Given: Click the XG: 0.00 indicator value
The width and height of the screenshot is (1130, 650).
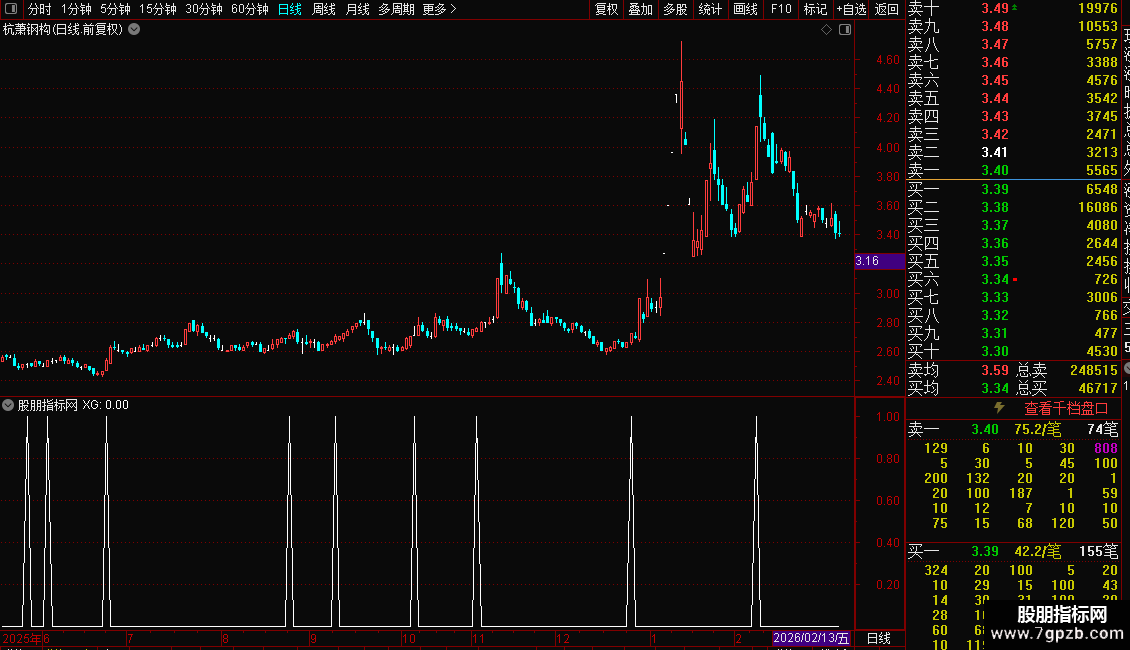Looking at the screenshot, I should coord(105,405).
